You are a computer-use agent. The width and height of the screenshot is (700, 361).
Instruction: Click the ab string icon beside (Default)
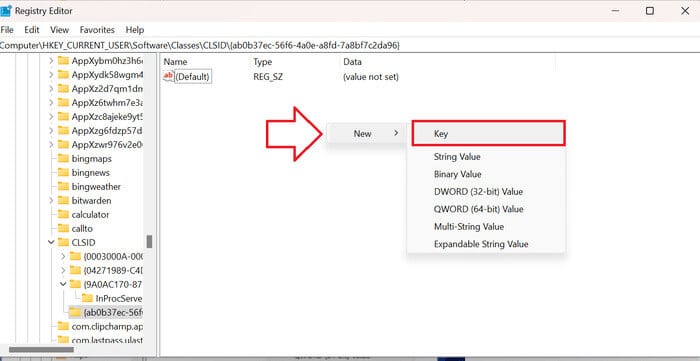168,76
